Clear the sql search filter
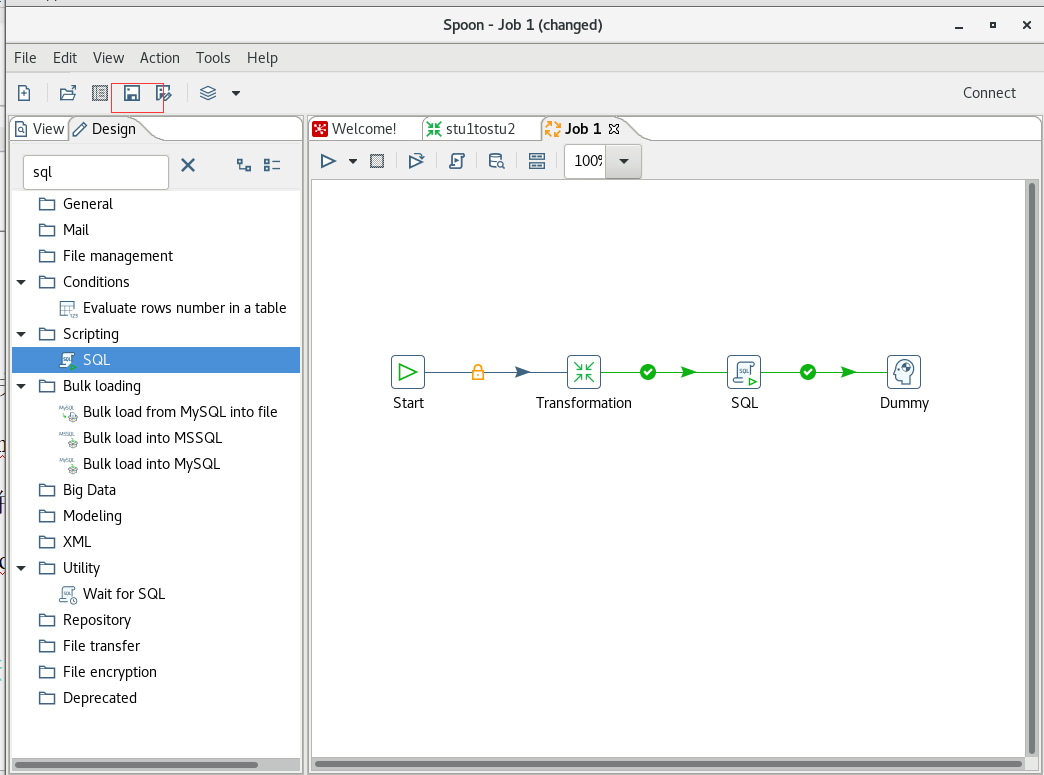 pos(188,165)
